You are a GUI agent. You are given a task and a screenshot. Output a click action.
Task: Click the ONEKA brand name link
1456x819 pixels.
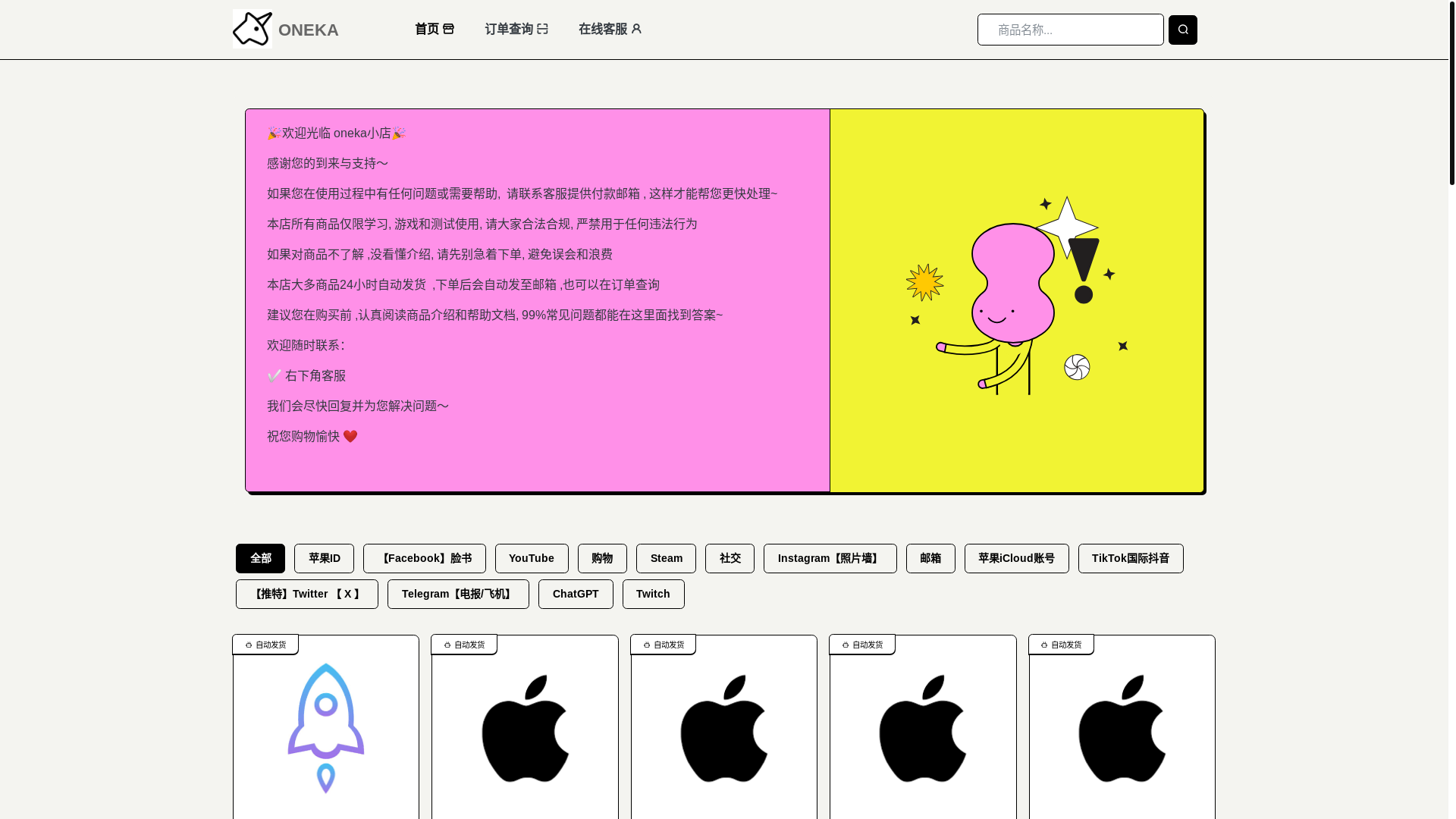(x=308, y=30)
